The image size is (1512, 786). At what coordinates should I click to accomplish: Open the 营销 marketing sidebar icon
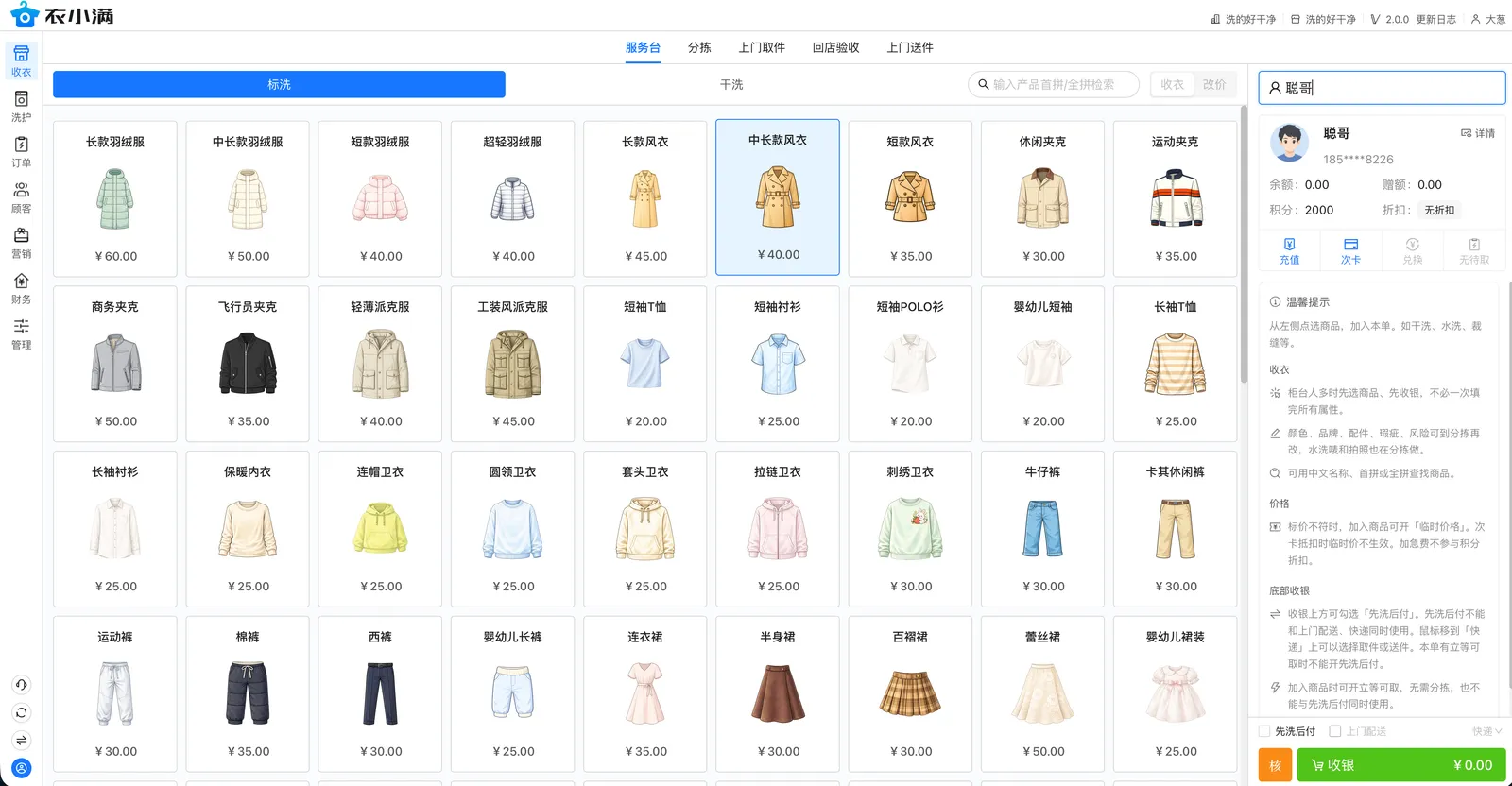pyautogui.click(x=21, y=242)
